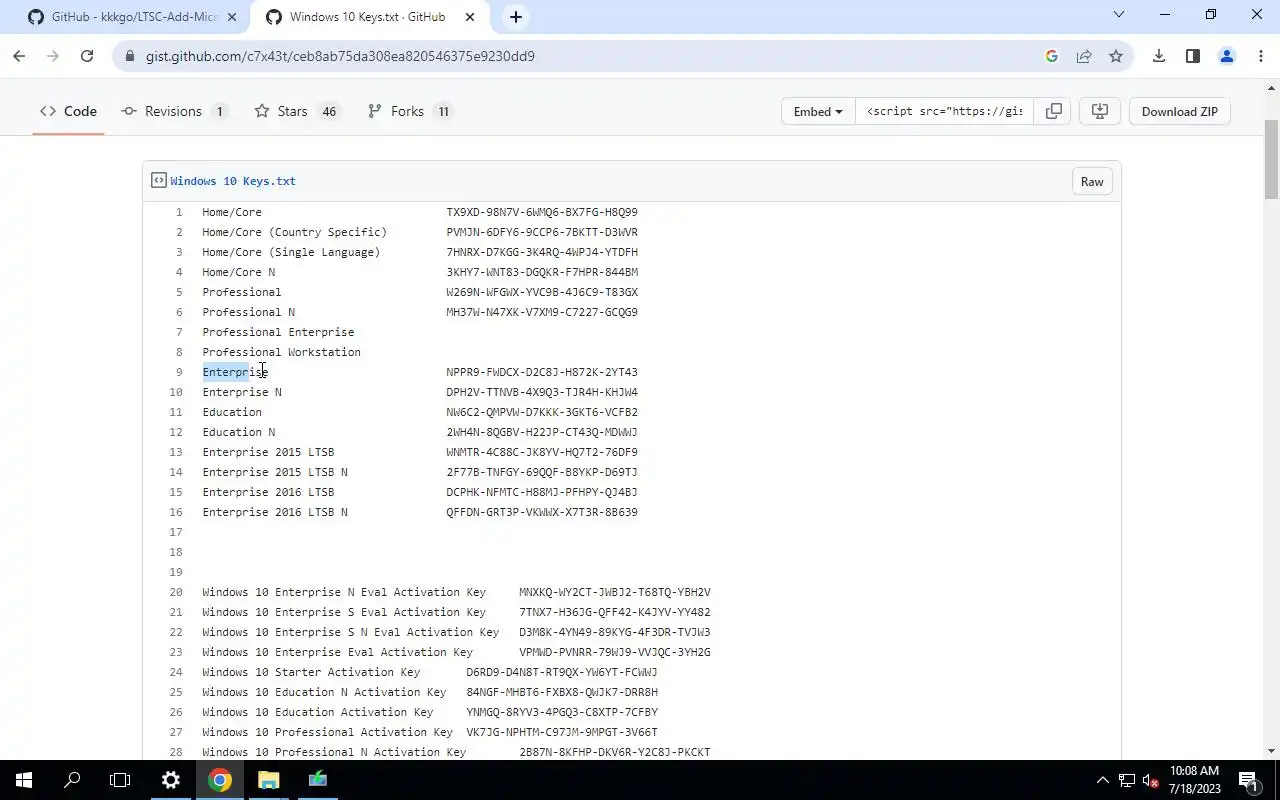Viewport: 1280px width, 800px height.
Task: Click the embed script text field
Action: point(945,111)
